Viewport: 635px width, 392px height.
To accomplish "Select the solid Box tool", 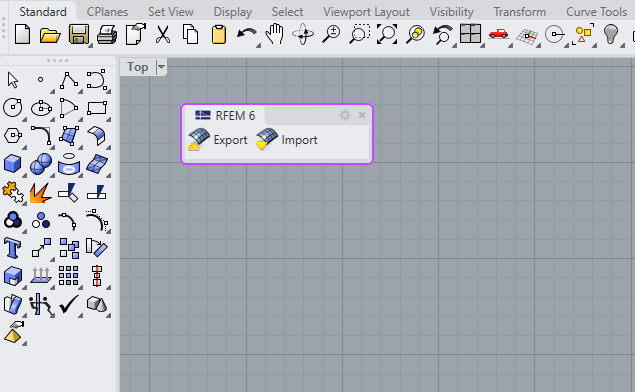I will (x=13, y=164).
